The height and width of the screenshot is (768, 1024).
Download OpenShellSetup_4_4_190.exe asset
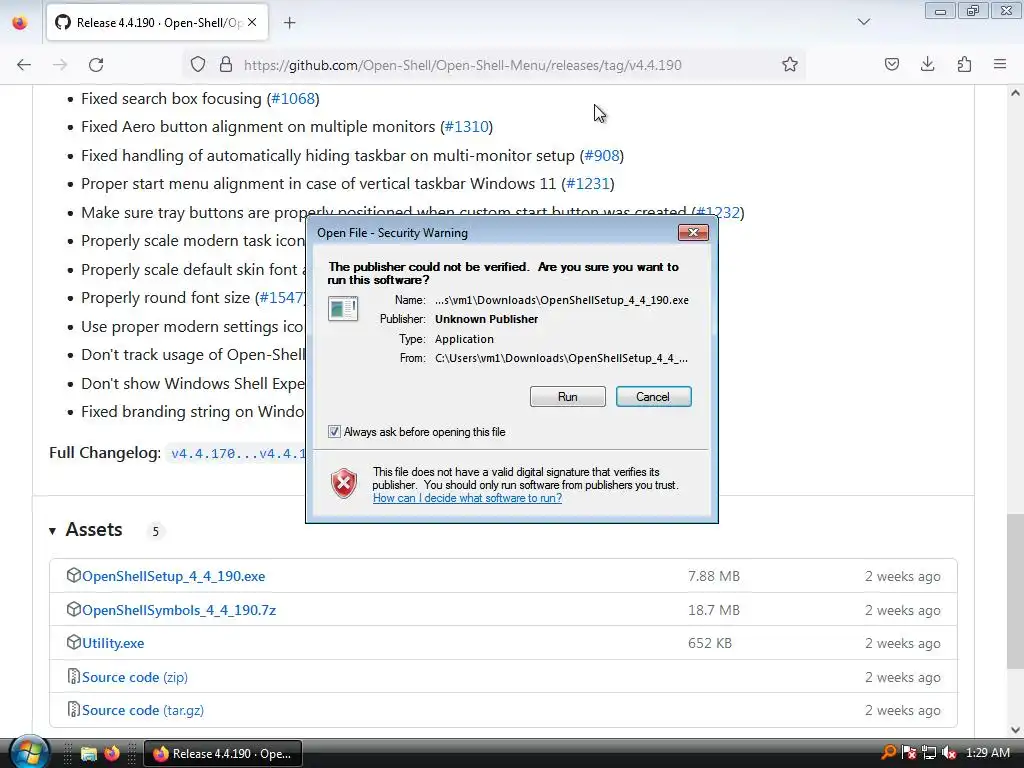tap(174, 576)
